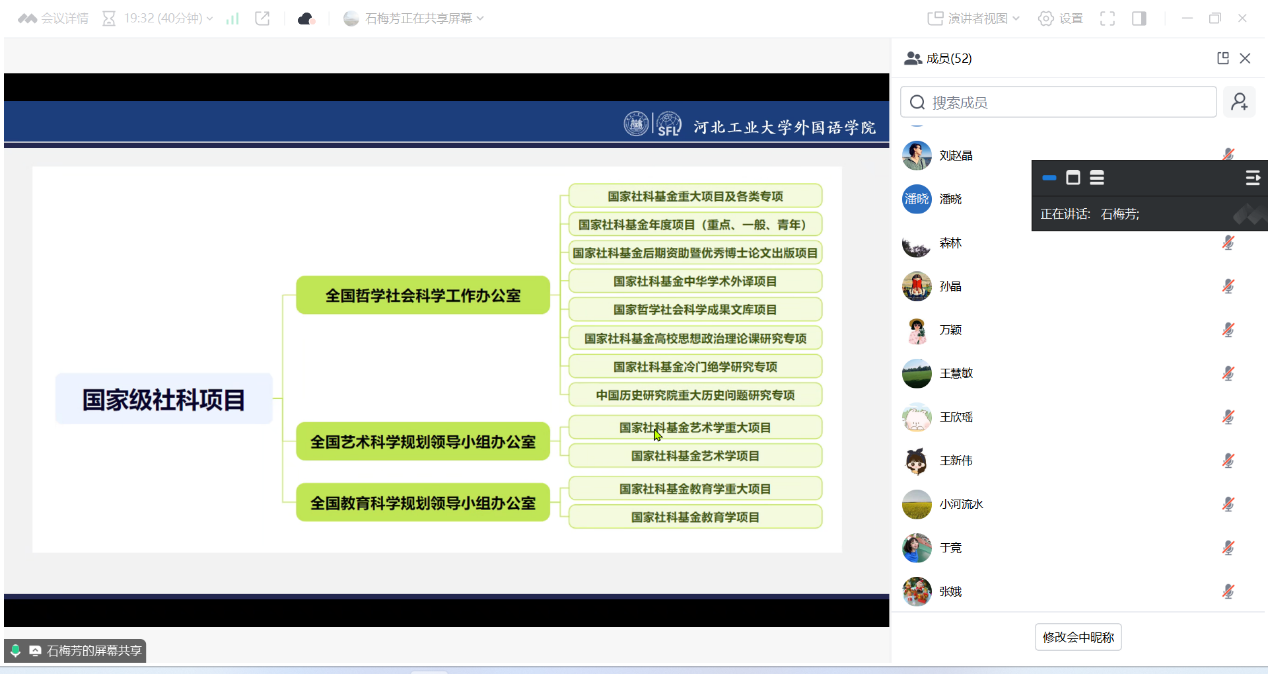The image size is (1268, 674).
Task: Open 设置 settings
Action: (1060, 18)
